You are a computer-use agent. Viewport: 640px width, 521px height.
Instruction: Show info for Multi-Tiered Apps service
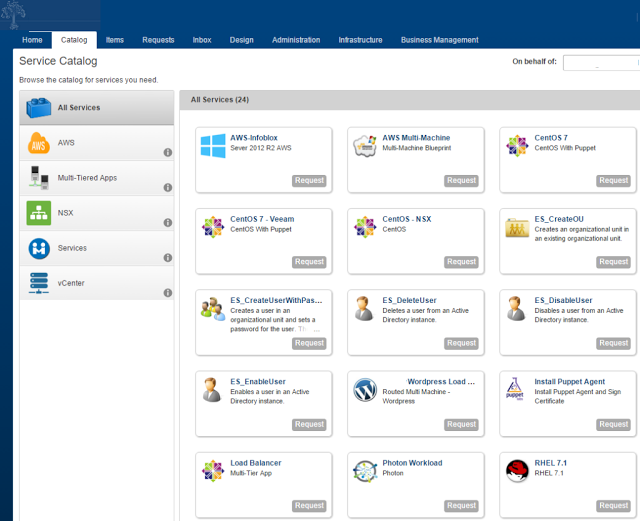pyautogui.click(x=168, y=187)
